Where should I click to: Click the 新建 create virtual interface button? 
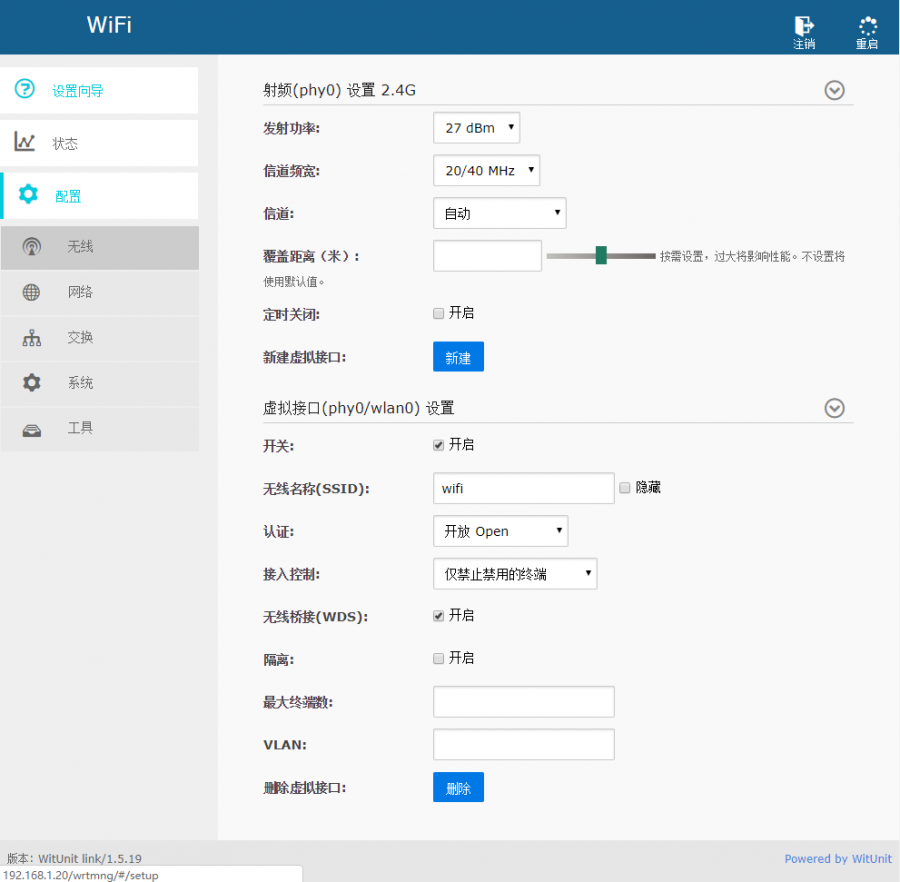(x=458, y=357)
